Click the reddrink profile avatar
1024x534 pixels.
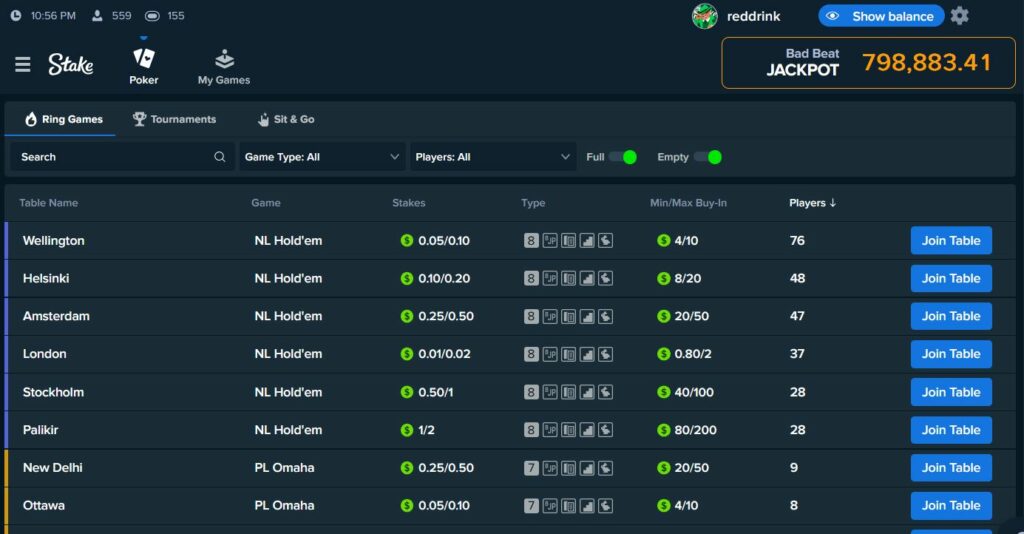coord(705,16)
